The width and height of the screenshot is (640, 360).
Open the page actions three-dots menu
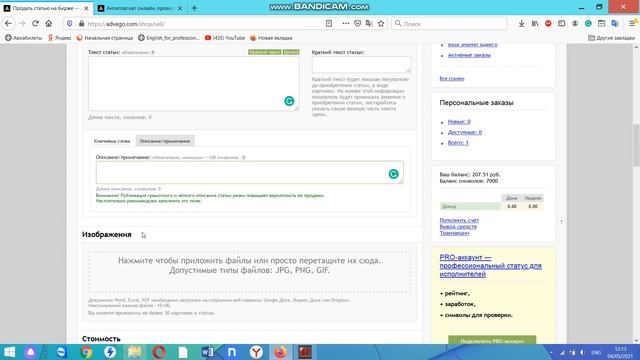(346, 24)
